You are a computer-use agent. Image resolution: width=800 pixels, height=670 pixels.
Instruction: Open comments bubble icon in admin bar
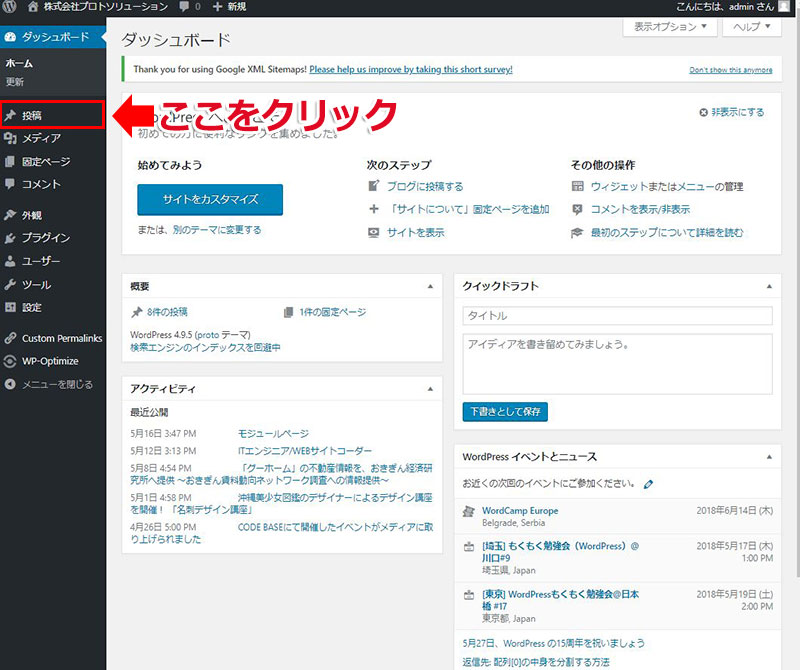pyautogui.click(x=184, y=7)
